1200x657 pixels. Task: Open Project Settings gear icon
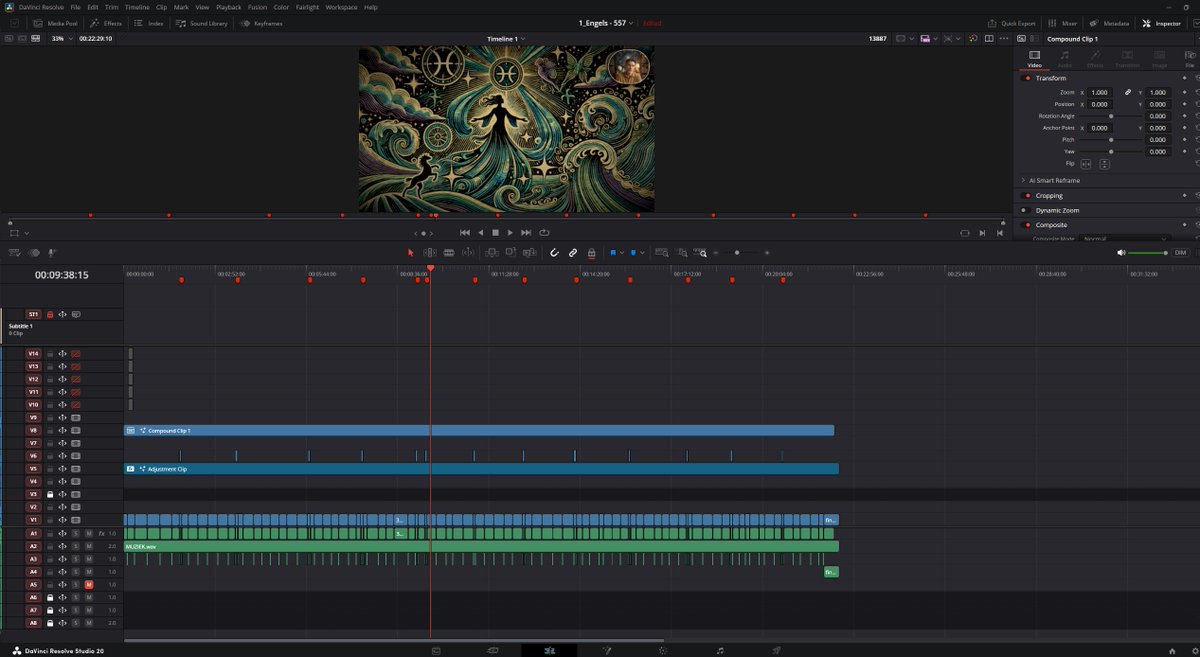pos(1195,651)
